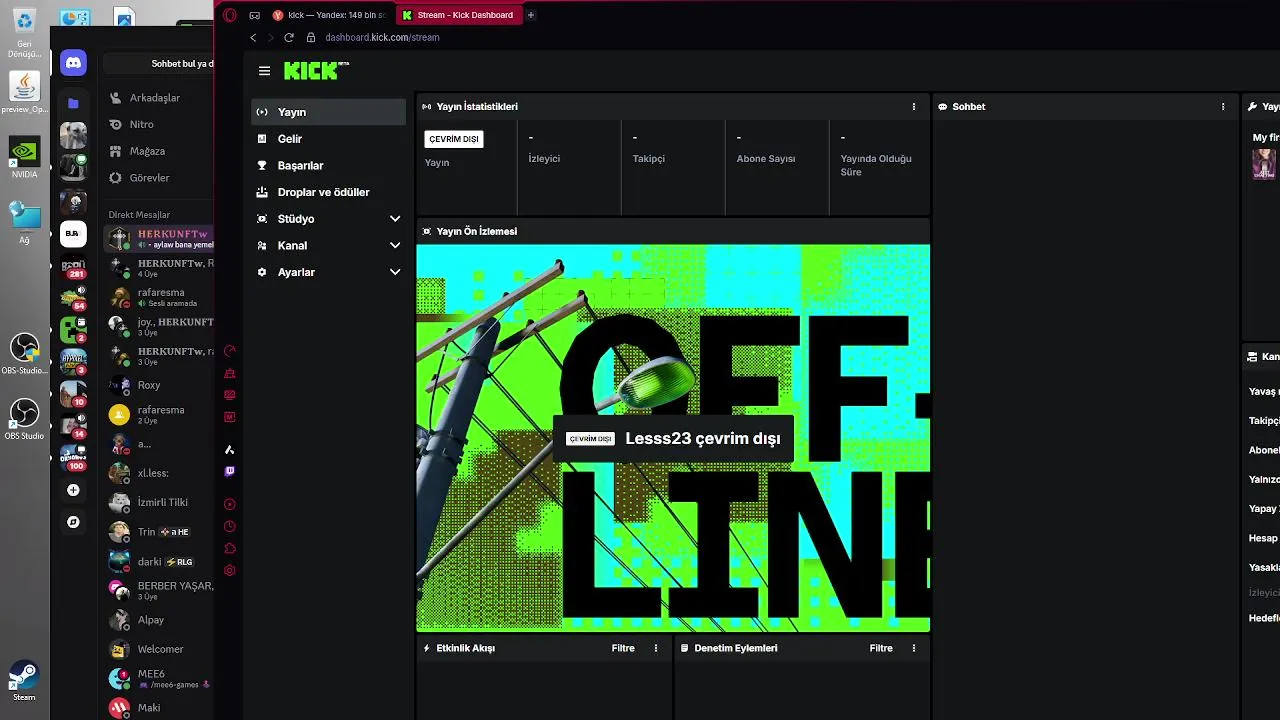Click the Opera menu logo icon

point(230,15)
